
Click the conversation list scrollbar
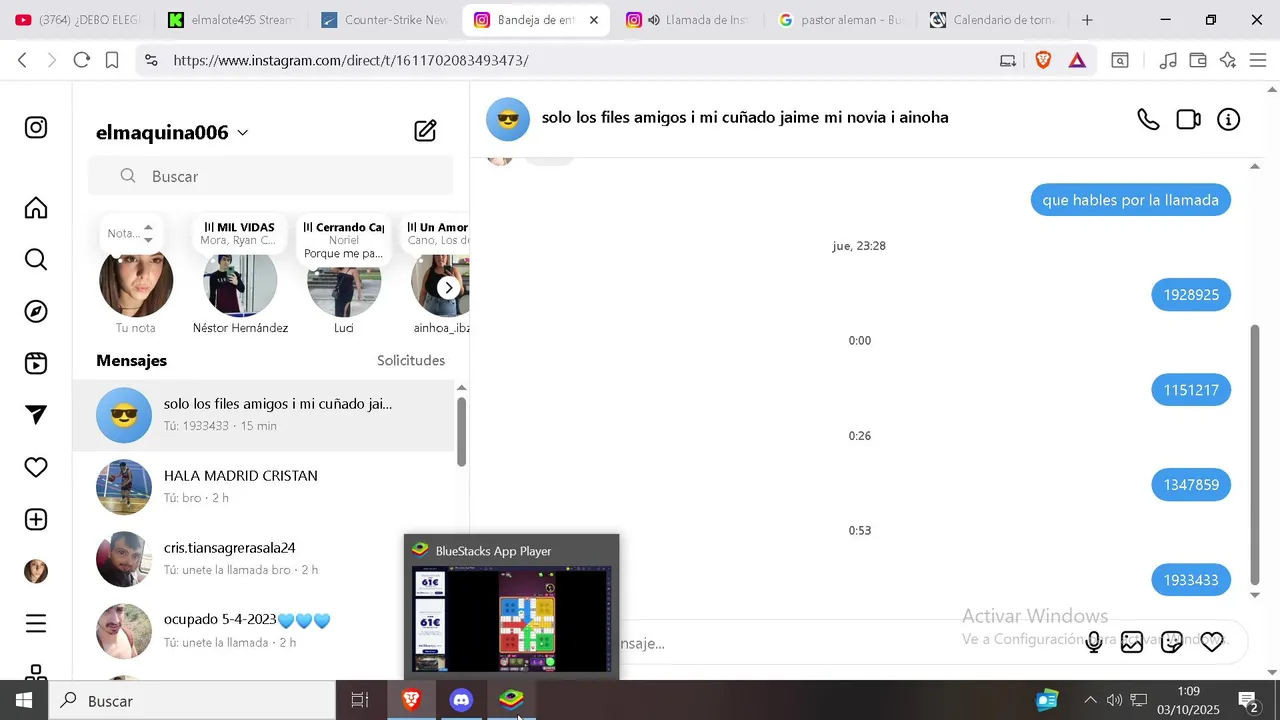pos(461,432)
